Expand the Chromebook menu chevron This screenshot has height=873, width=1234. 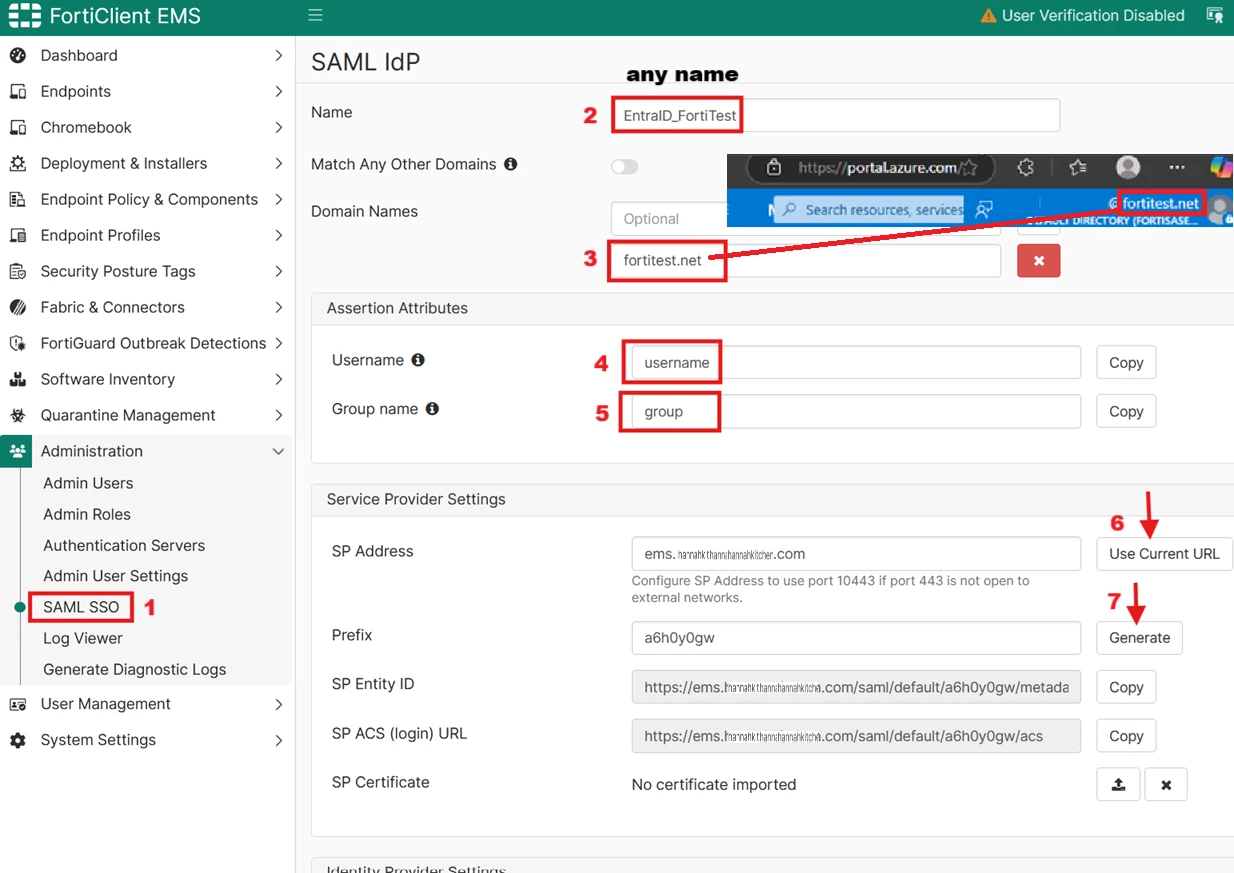[278, 128]
